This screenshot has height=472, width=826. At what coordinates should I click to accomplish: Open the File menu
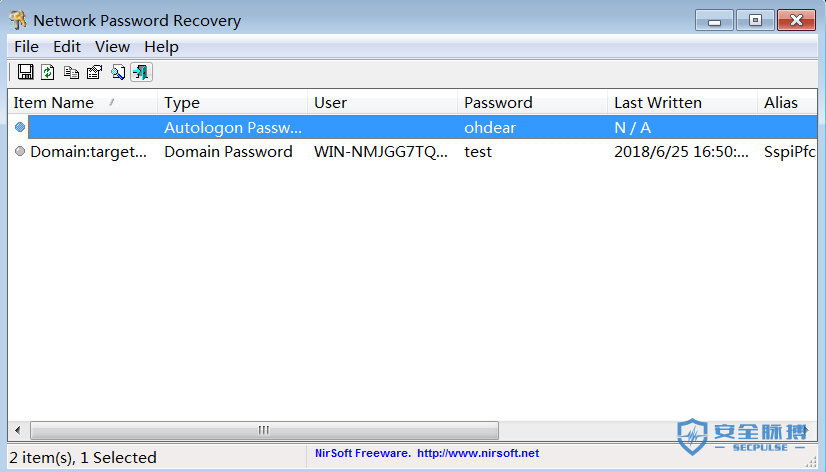coord(26,46)
